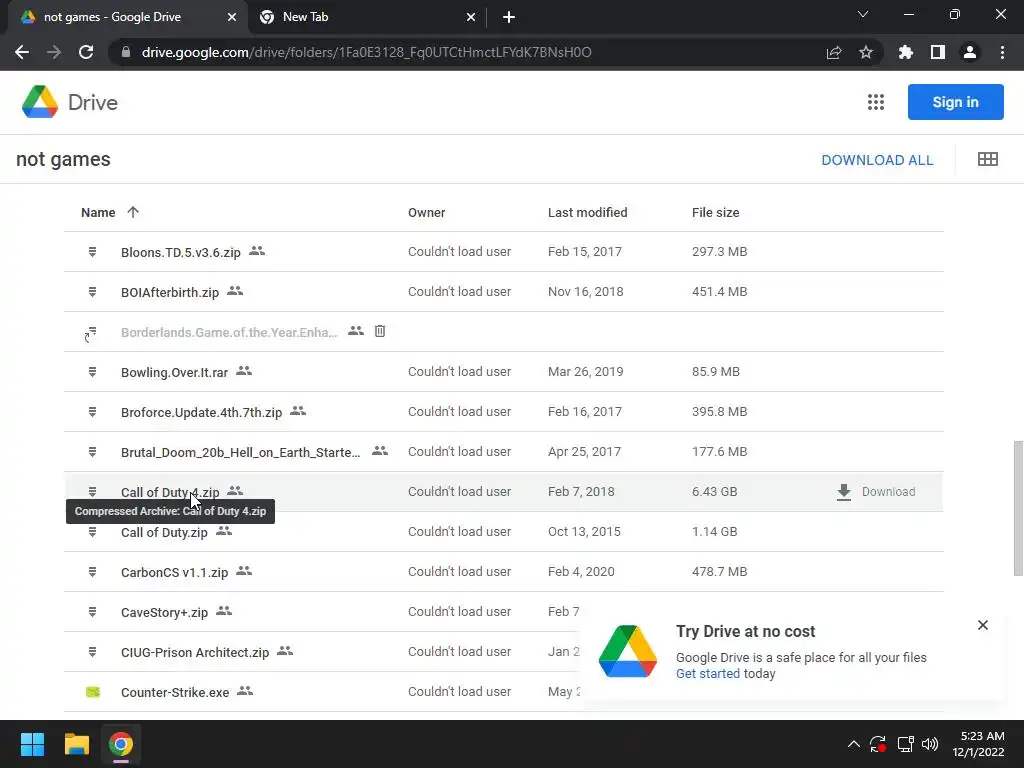Click the File size column header

[715, 212]
